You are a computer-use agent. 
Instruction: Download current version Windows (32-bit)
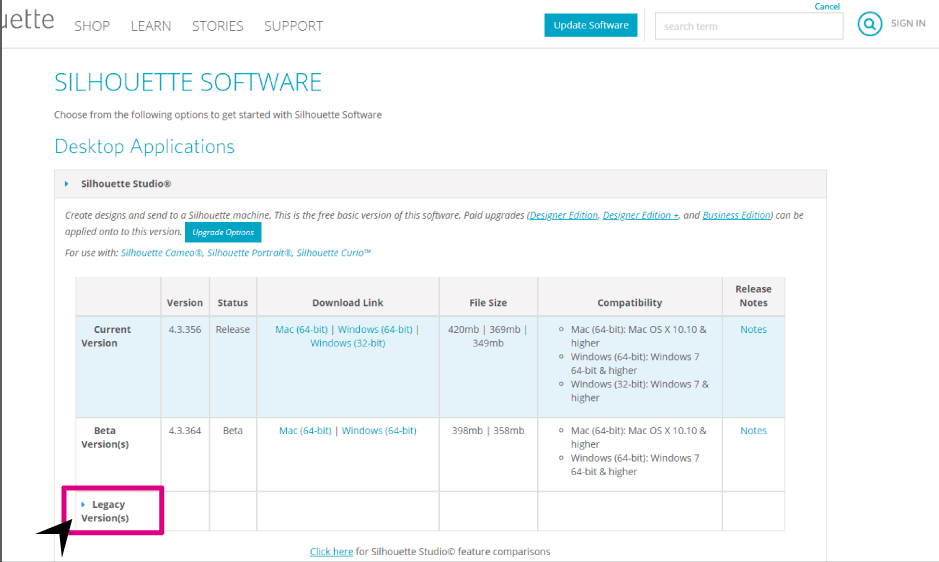click(x=347, y=343)
